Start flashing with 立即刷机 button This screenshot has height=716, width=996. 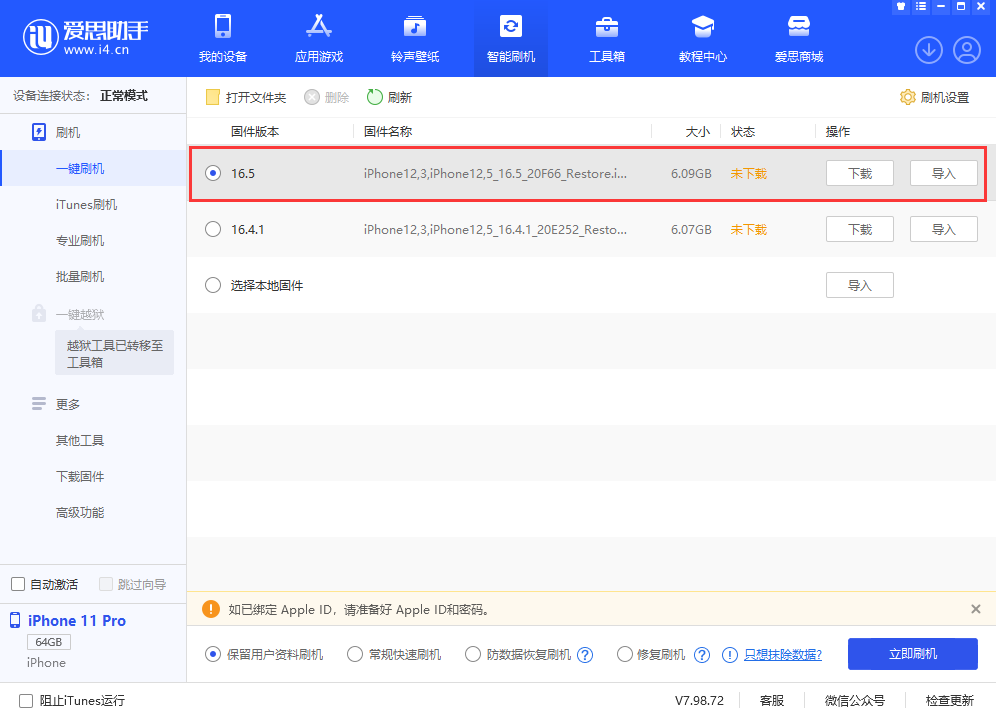pyautogui.click(x=912, y=654)
